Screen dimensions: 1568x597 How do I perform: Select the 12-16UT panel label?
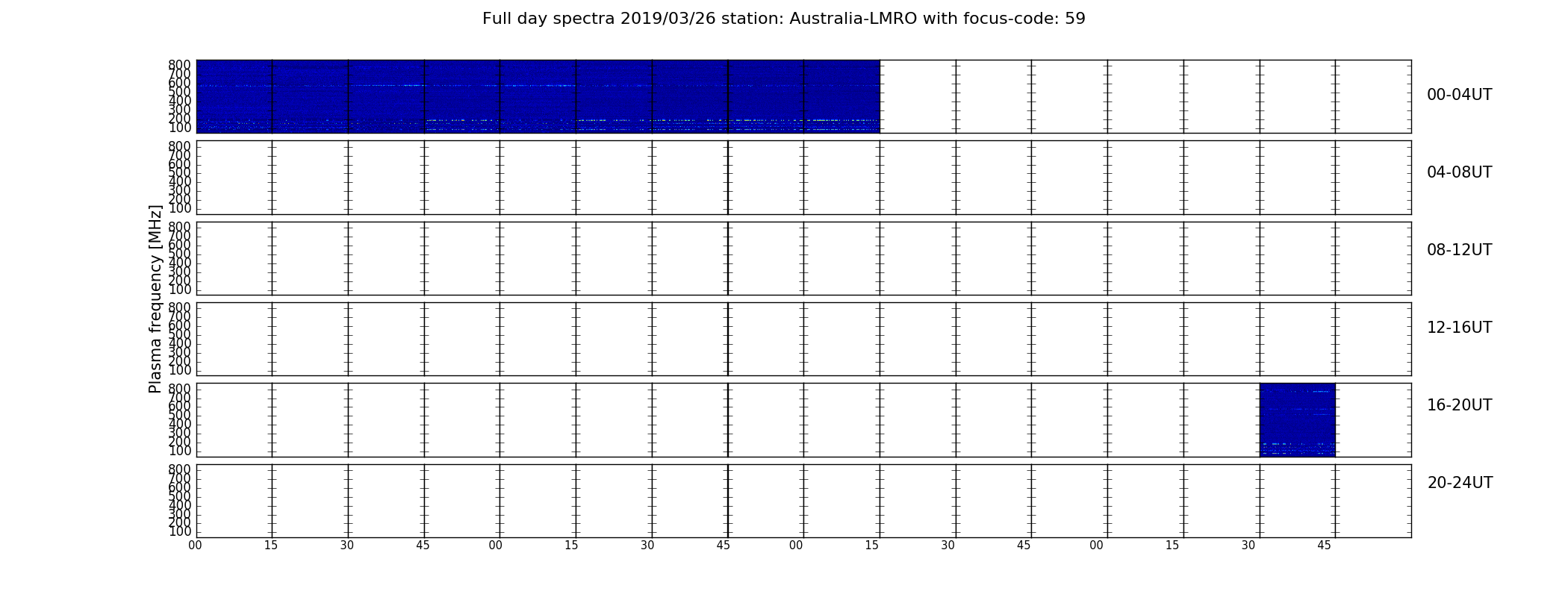coord(1460,328)
